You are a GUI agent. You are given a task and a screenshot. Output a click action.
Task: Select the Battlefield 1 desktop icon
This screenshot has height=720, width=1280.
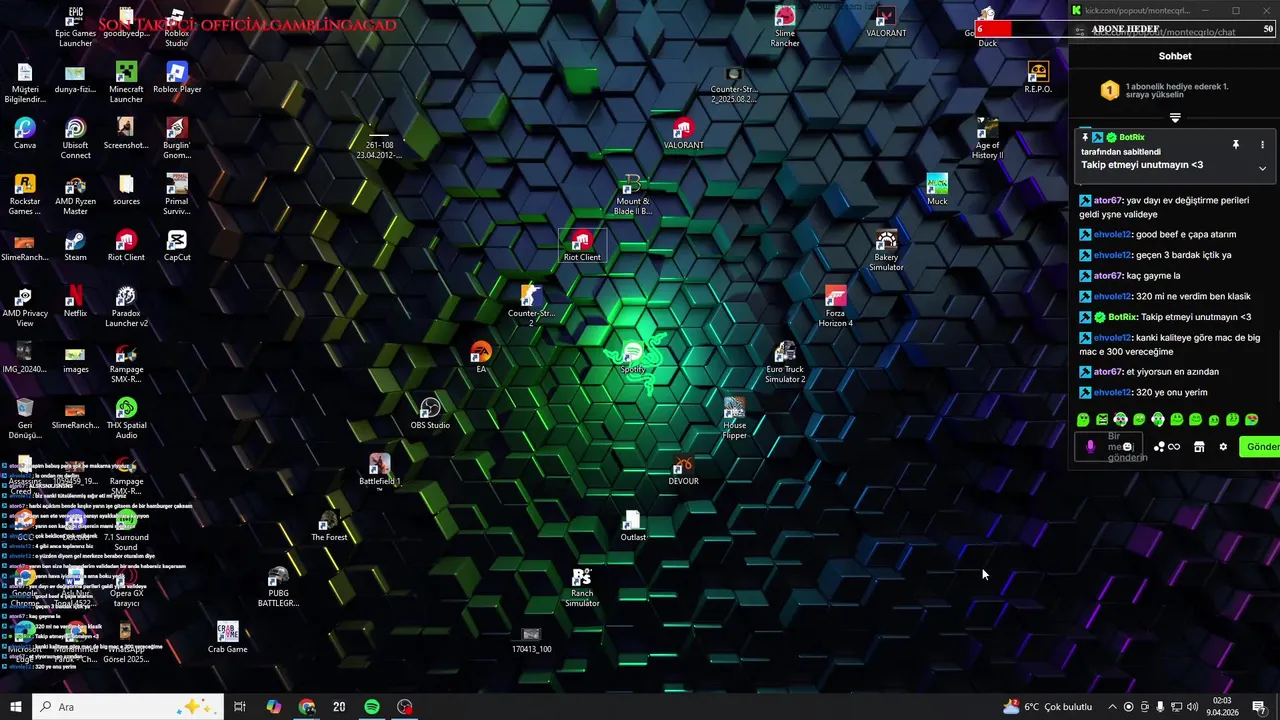pyautogui.click(x=379, y=470)
